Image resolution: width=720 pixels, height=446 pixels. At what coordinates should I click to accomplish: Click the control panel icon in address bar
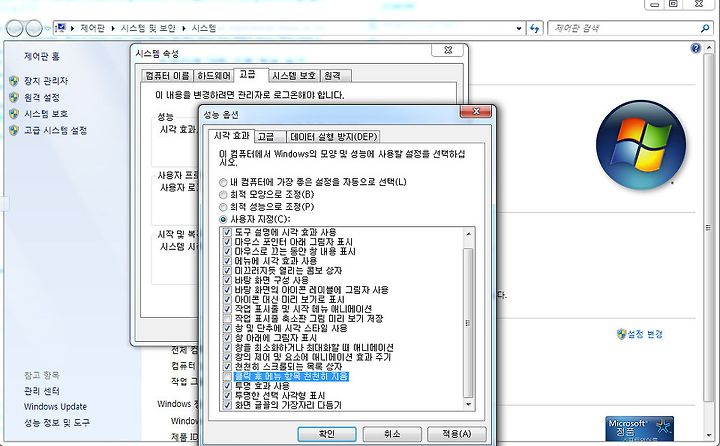coord(61,28)
